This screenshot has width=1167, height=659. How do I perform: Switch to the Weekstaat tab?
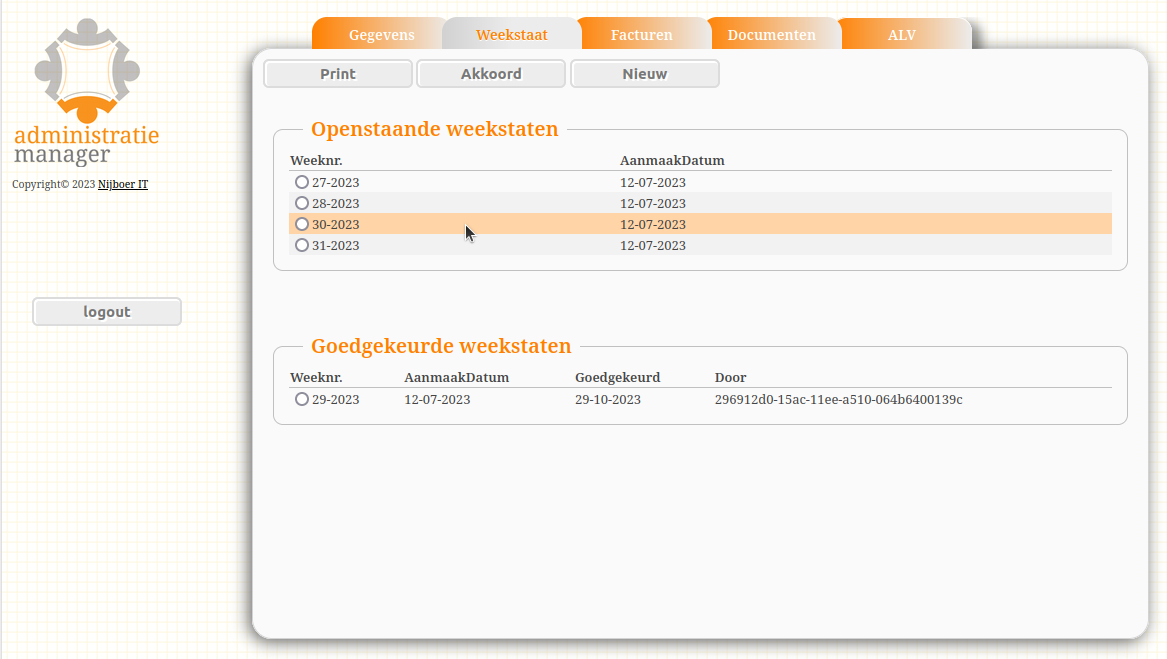[511, 35]
